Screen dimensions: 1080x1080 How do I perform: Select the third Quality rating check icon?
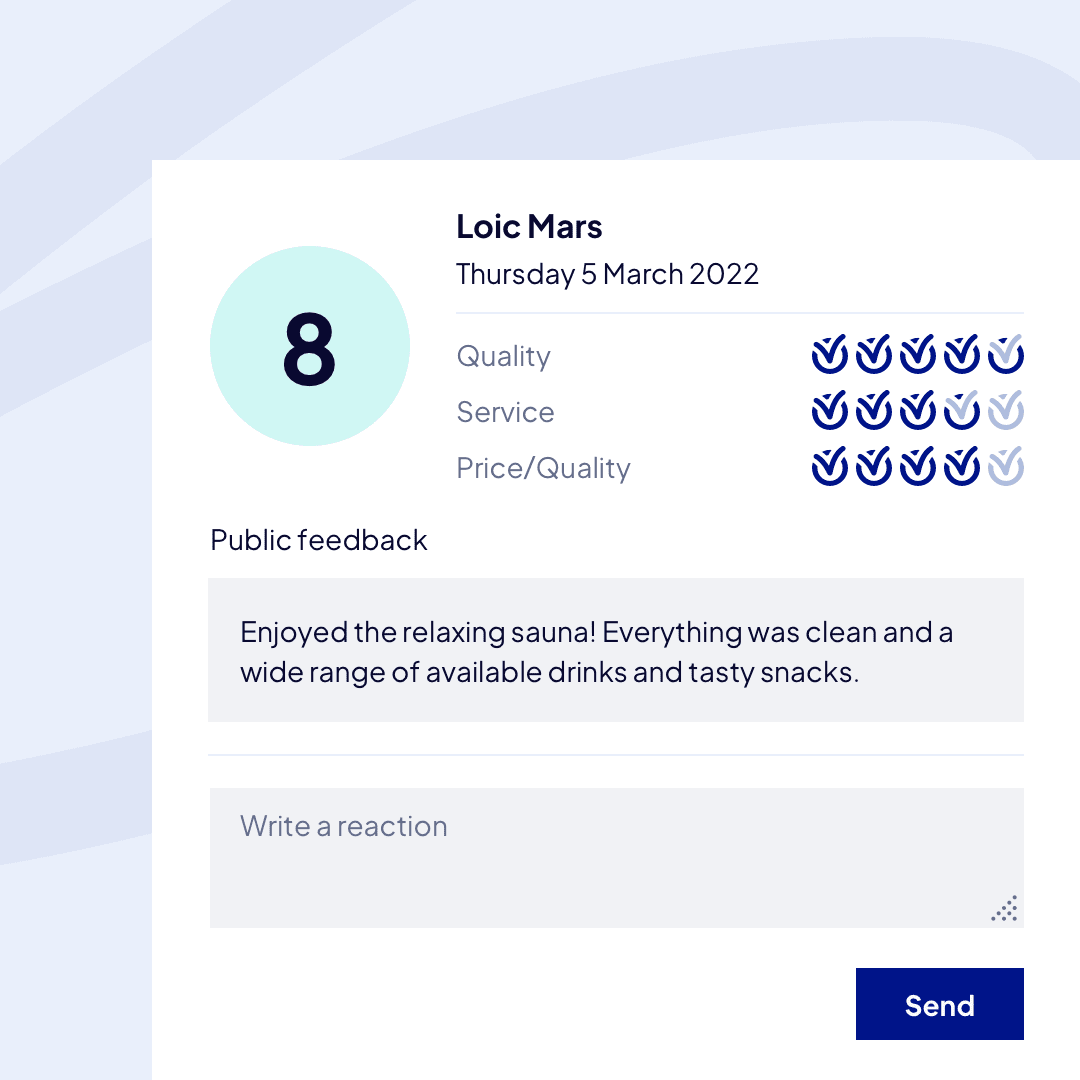(x=917, y=355)
